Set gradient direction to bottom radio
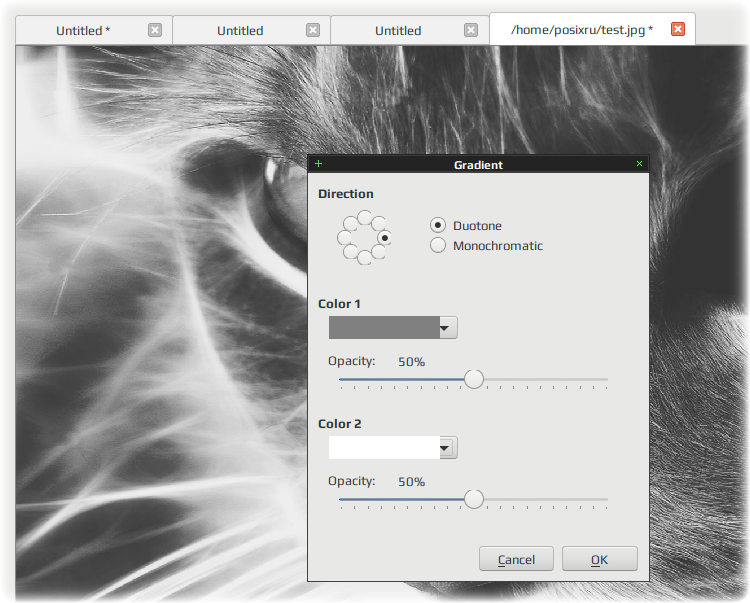Screen dimensions: 750x603 tap(364, 257)
